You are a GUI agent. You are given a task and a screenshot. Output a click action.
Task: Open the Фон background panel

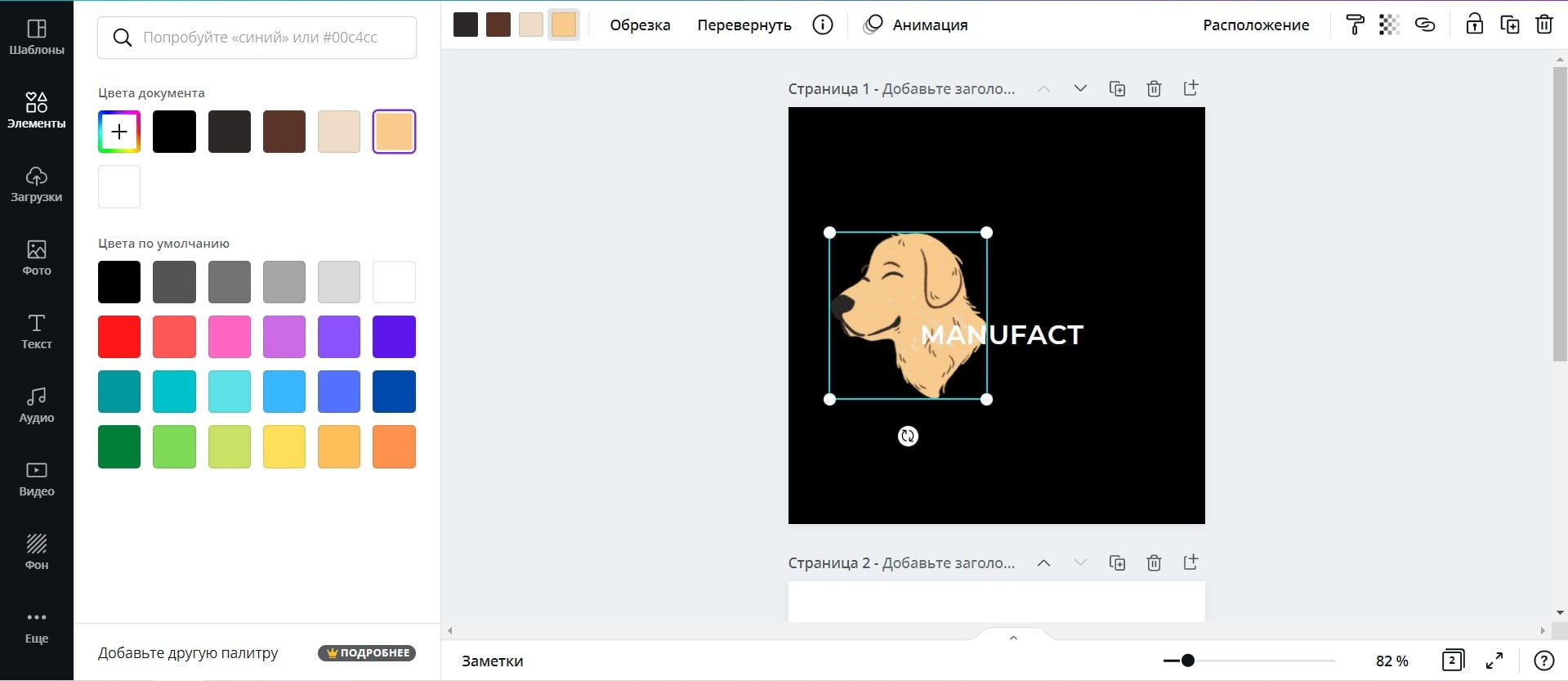coord(37,553)
